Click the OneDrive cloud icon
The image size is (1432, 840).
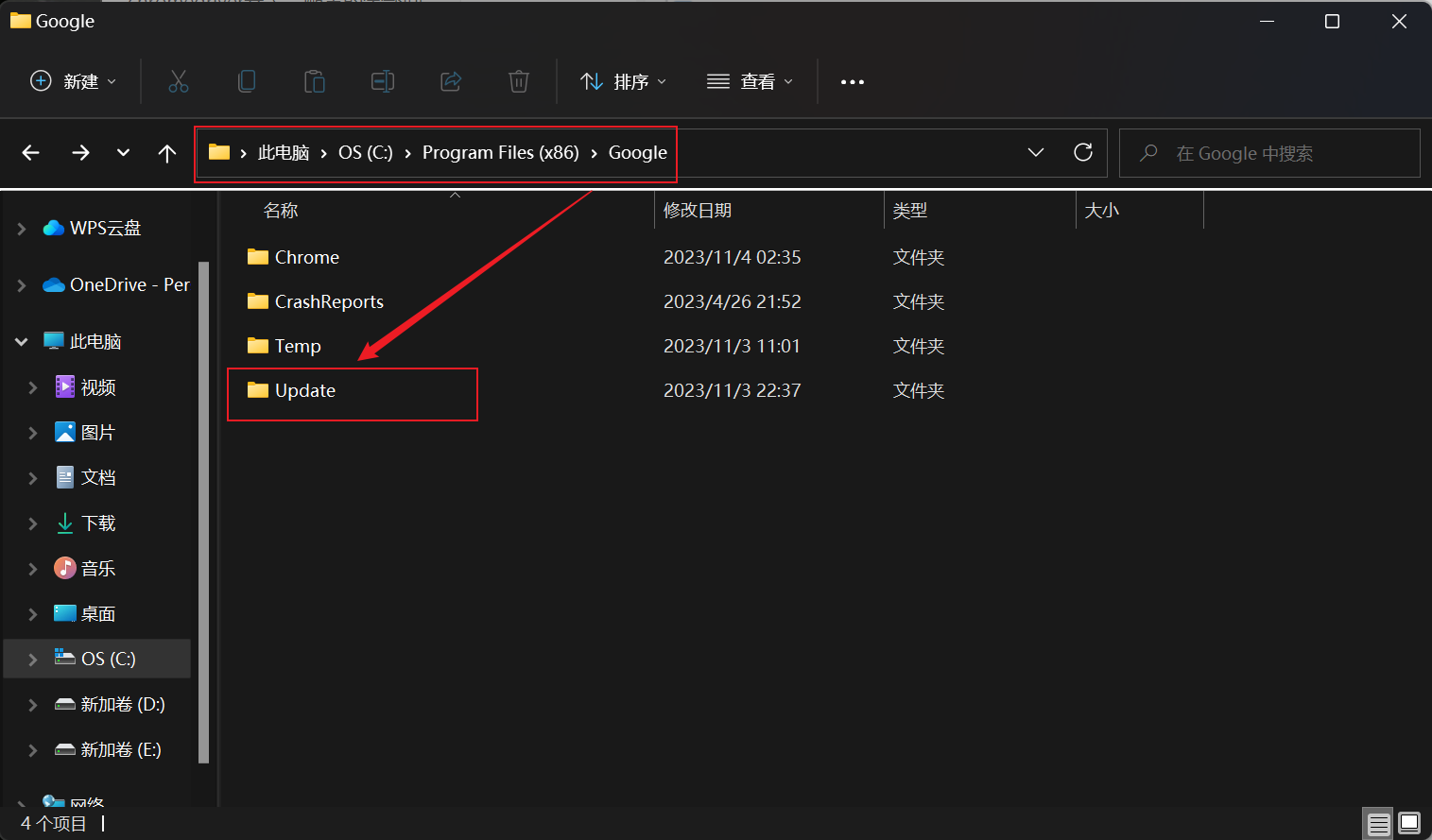click(54, 284)
